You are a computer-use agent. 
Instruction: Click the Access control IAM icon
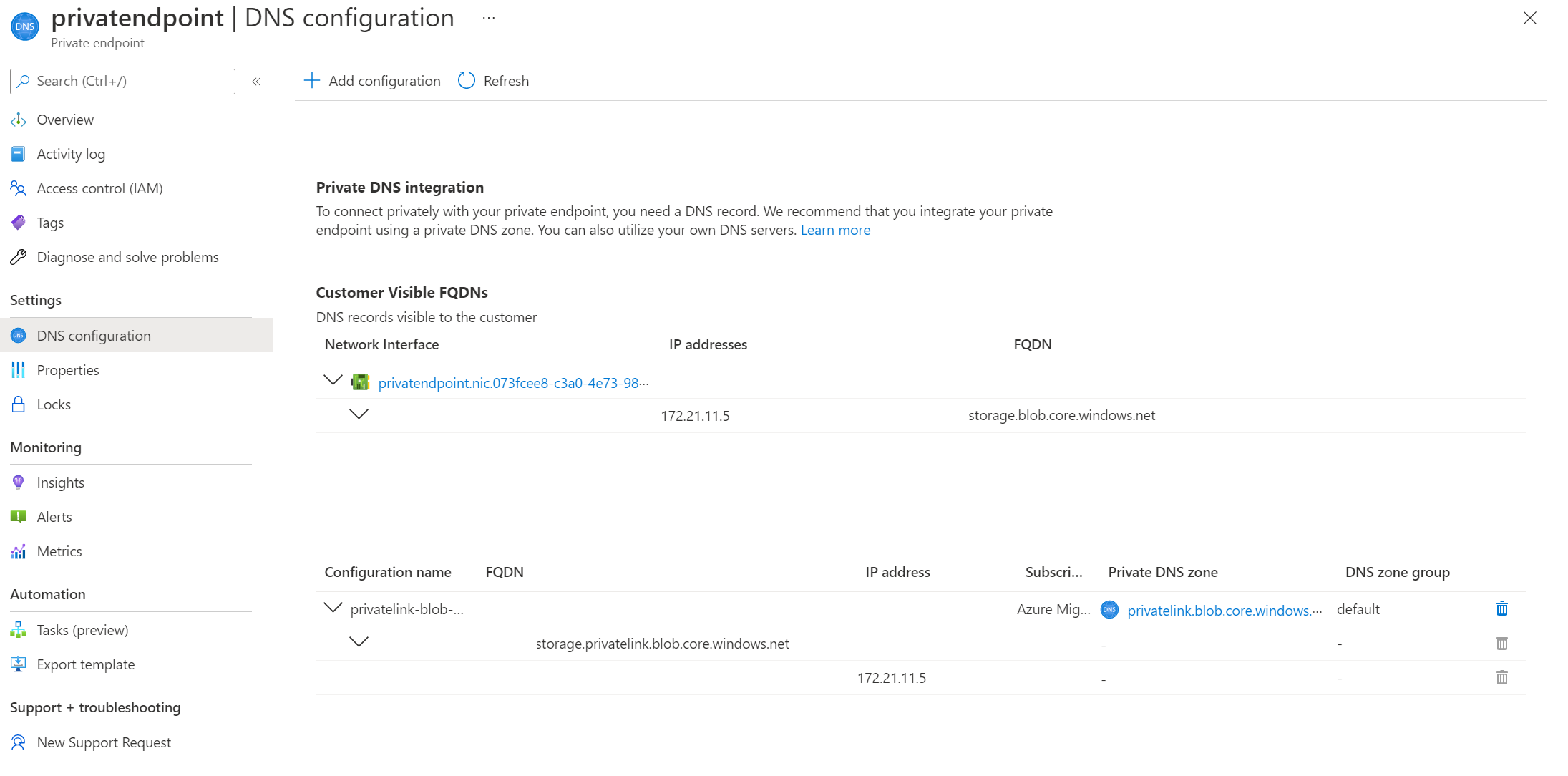coord(18,188)
